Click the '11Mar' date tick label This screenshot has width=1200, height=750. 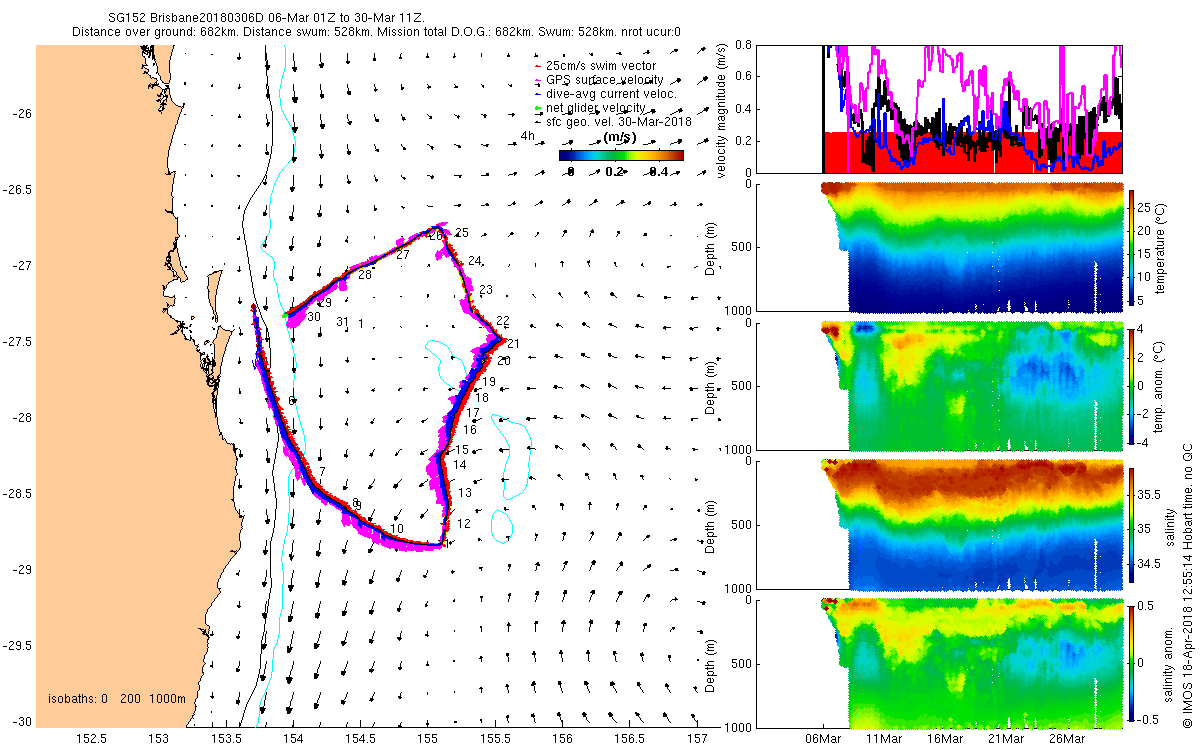click(x=883, y=739)
